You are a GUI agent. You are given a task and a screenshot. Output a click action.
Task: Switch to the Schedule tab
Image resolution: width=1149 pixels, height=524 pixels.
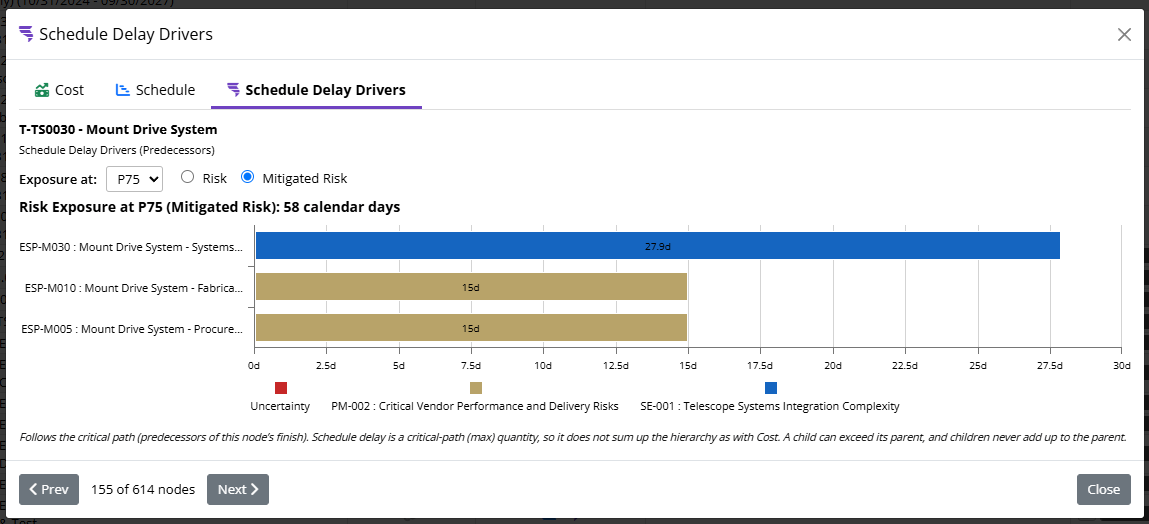[x=155, y=90]
